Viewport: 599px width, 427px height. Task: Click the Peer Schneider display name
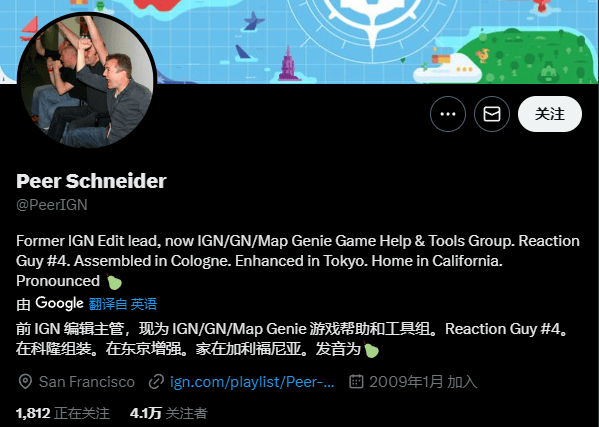(x=91, y=181)
